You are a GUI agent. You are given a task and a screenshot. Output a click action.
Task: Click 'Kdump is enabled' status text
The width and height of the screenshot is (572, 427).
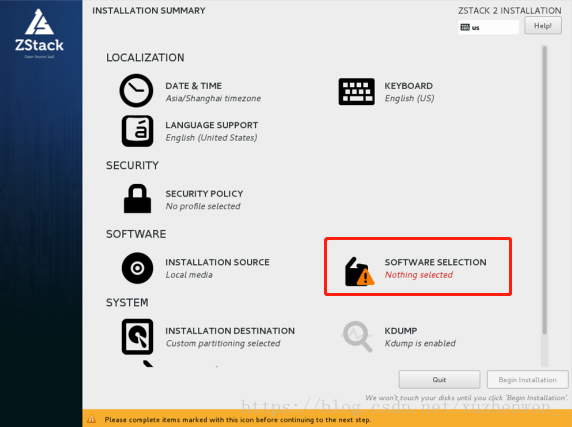coord(420,343)
